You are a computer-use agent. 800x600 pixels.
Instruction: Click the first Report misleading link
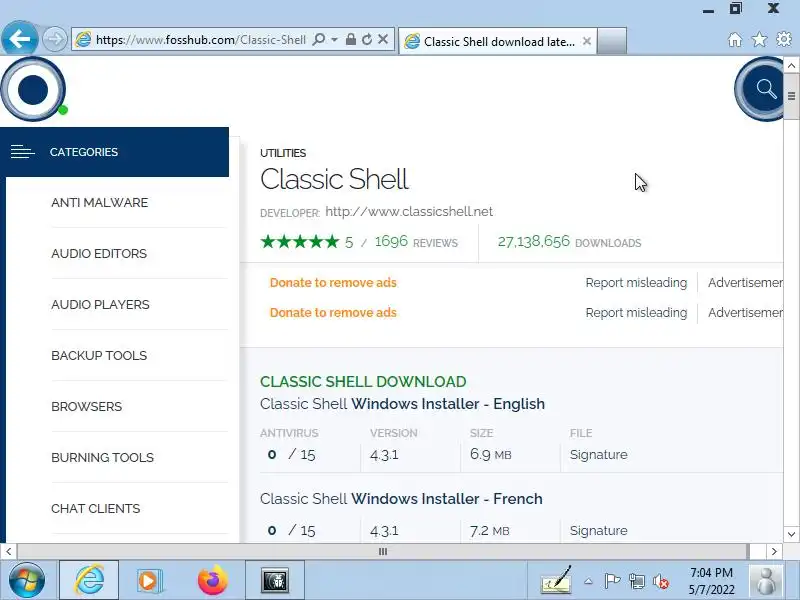pos(636,283)
